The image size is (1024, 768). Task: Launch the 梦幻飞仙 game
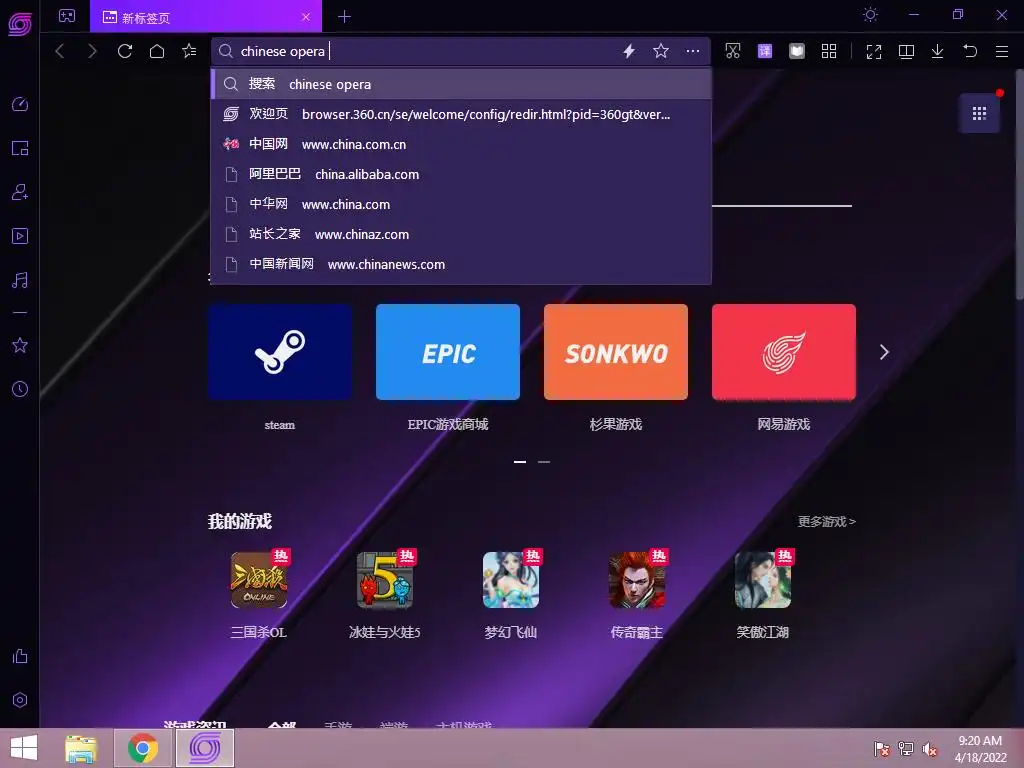(511, 580)
